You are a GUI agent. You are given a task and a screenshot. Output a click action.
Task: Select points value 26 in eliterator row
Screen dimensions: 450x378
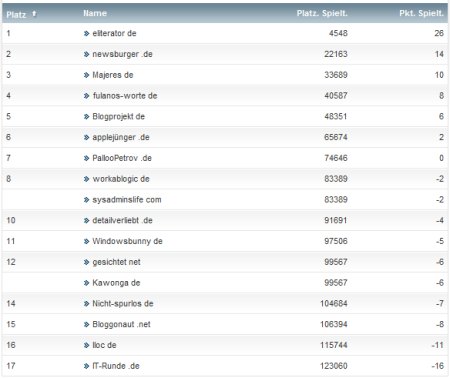coord(439,33)
